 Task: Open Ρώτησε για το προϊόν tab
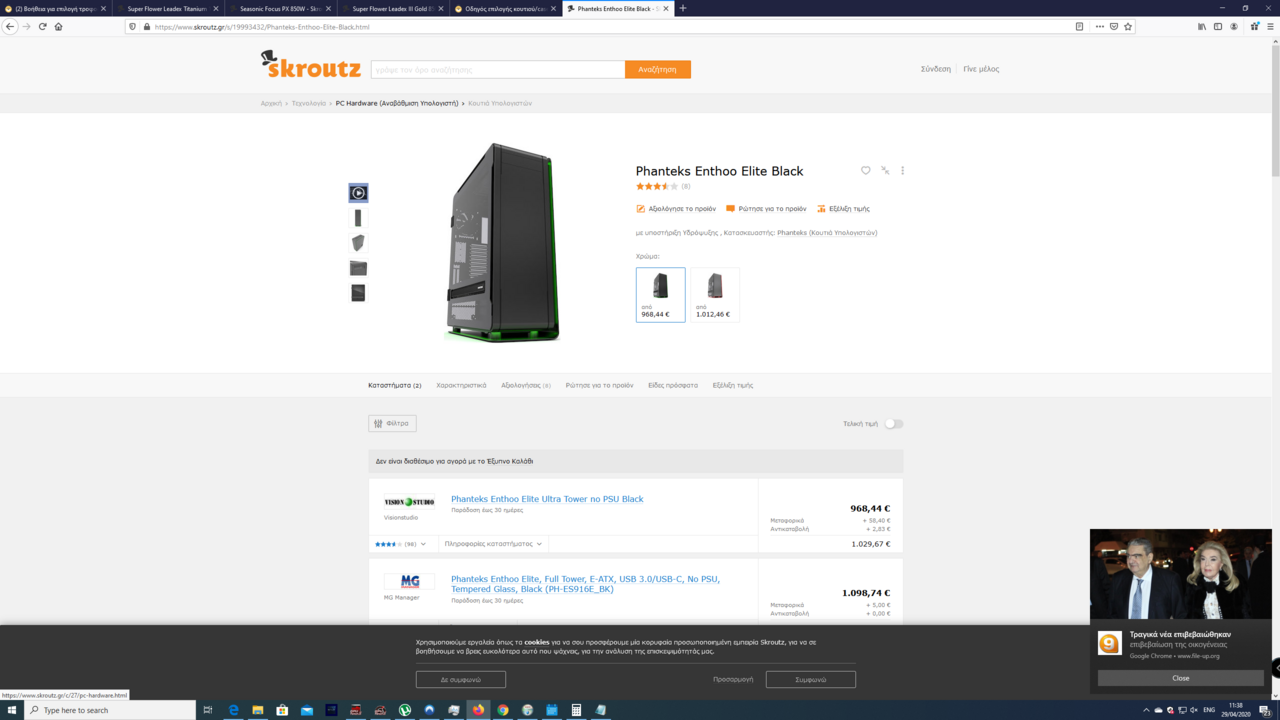599,385
